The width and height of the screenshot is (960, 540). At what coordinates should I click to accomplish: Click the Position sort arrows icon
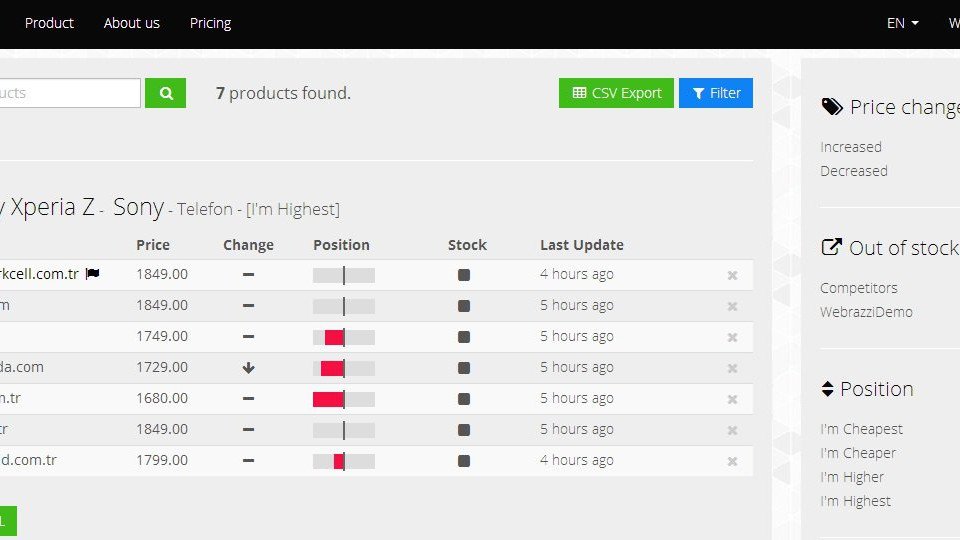(827, 389)
